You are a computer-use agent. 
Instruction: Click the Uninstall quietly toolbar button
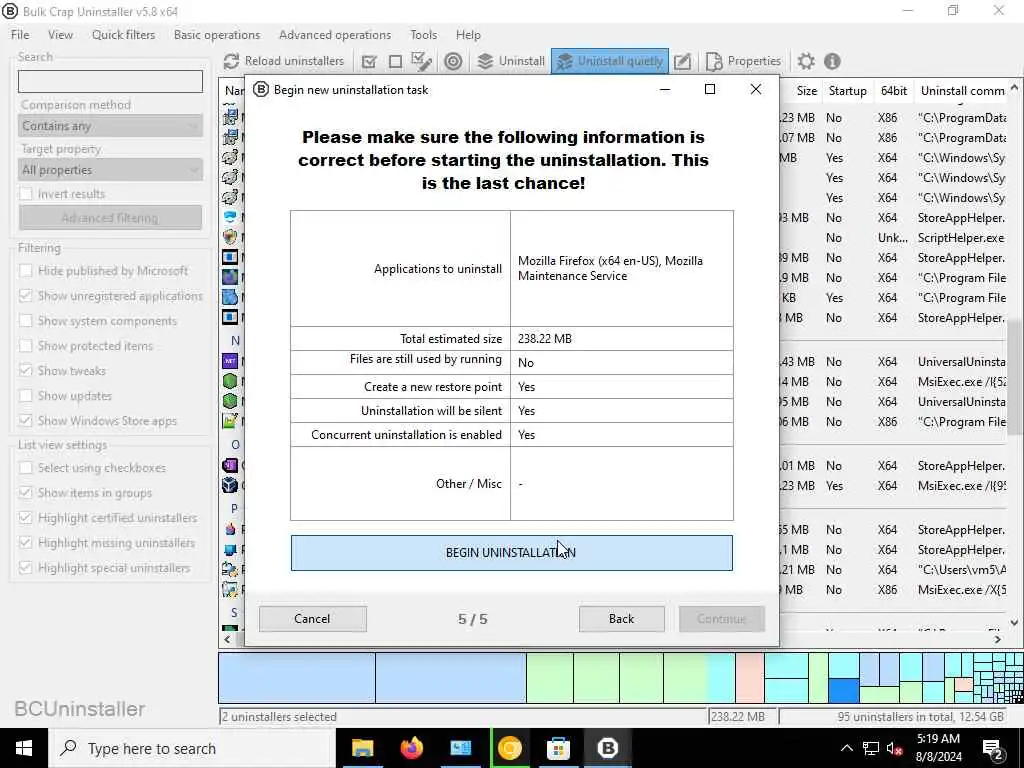coord(610,61)
